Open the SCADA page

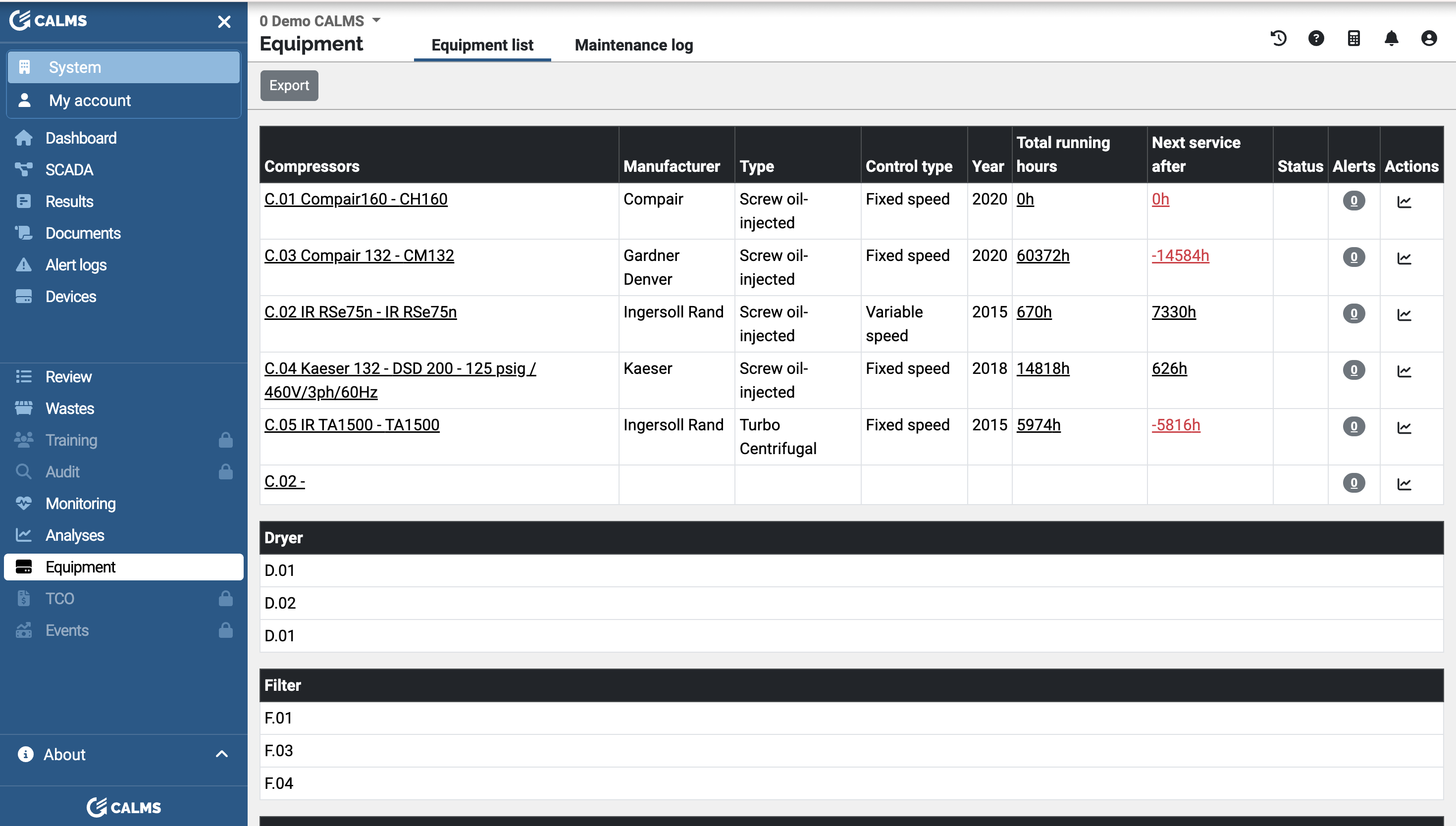(124, 170)
